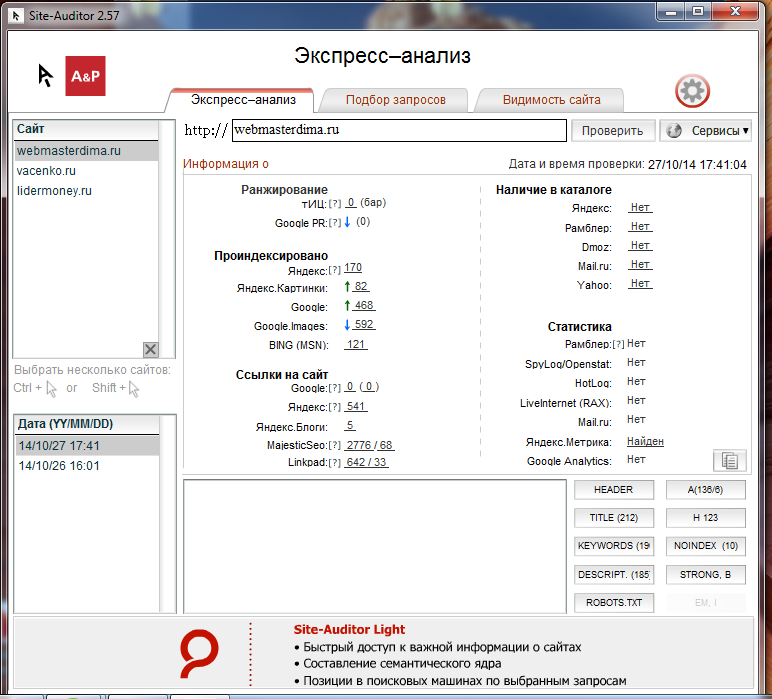Select webmasterdima.ru in site list
Screen dimensions: 772x699
87,151
